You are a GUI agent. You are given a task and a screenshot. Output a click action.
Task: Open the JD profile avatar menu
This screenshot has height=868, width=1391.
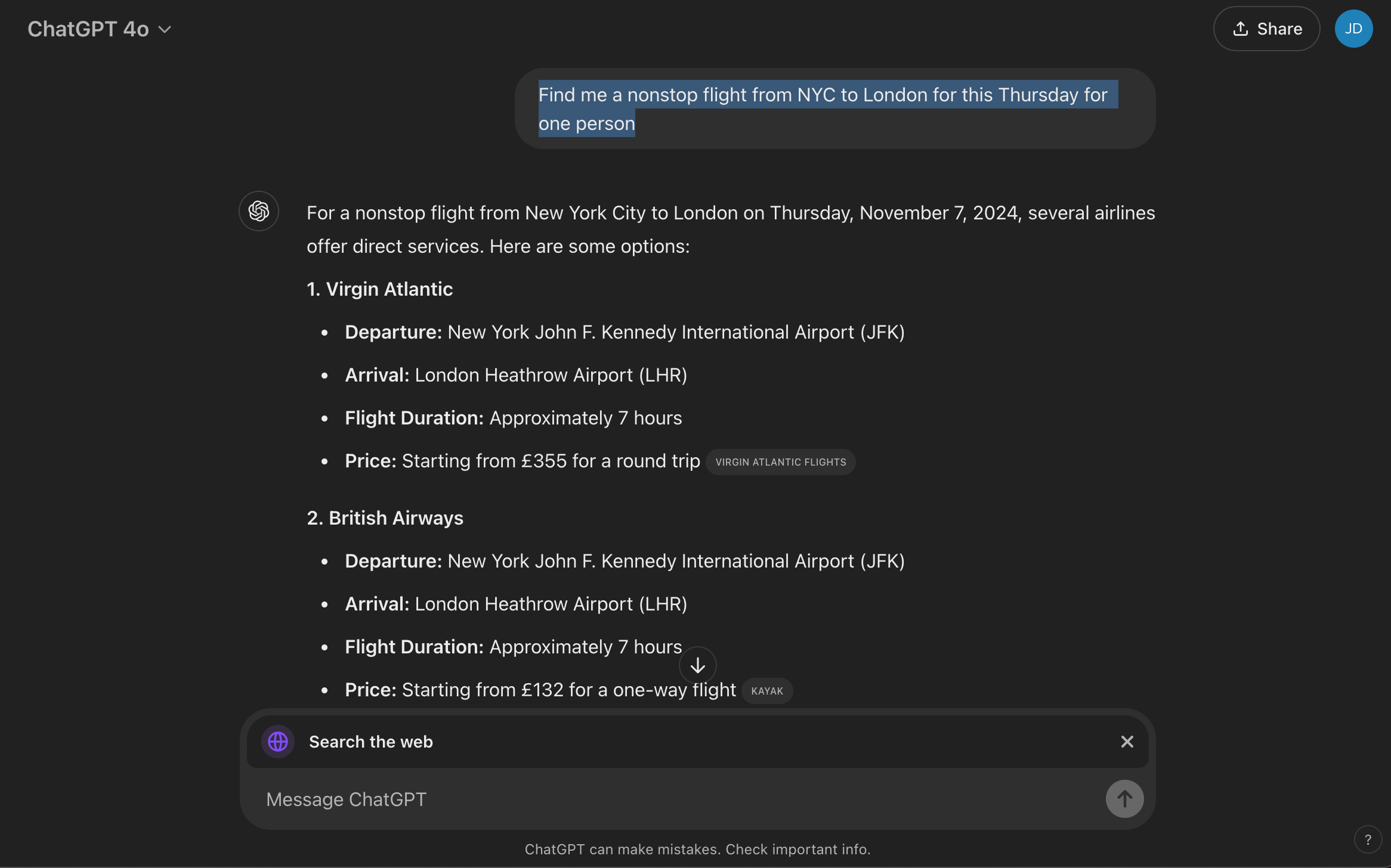1353,29
